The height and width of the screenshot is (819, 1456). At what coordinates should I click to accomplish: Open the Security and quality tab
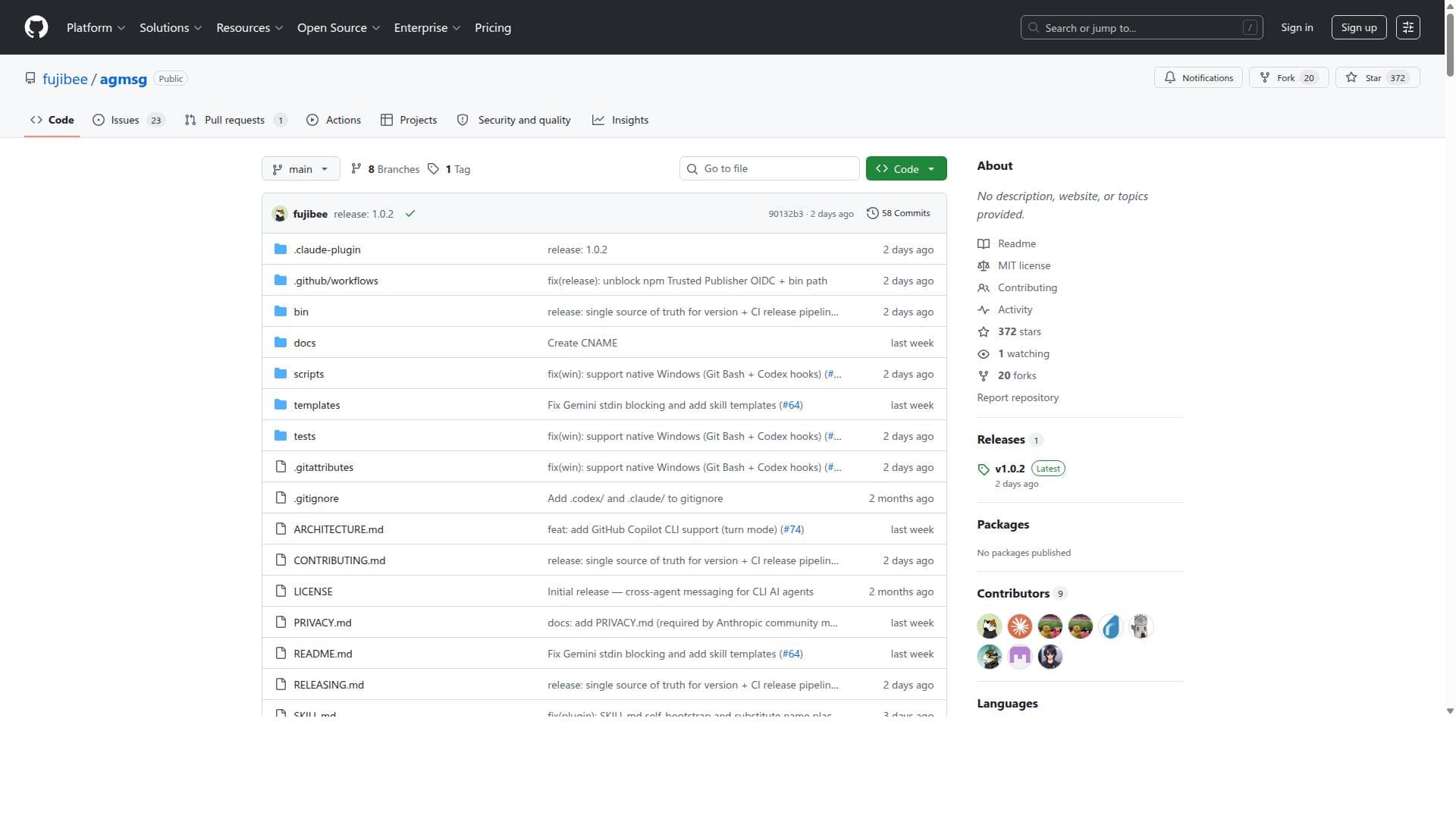point(514,120)
